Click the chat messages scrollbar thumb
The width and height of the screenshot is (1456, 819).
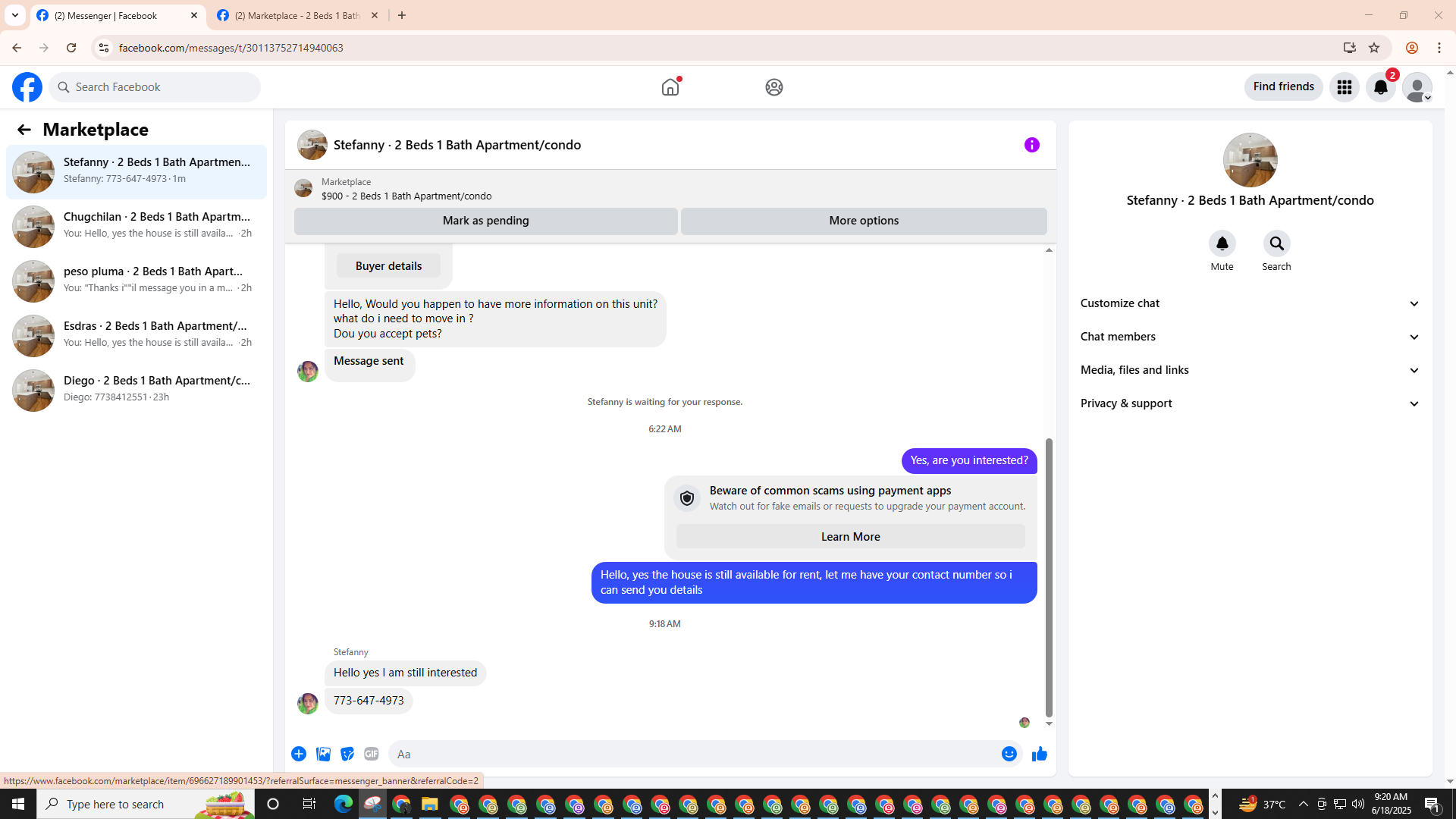point(1050,578)
